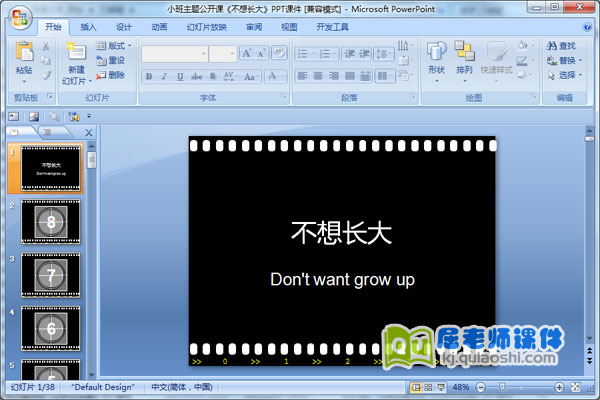This screenshot has height=400, width=600.
Task: Click the Arrange icon
Action: tap(464, 51)
